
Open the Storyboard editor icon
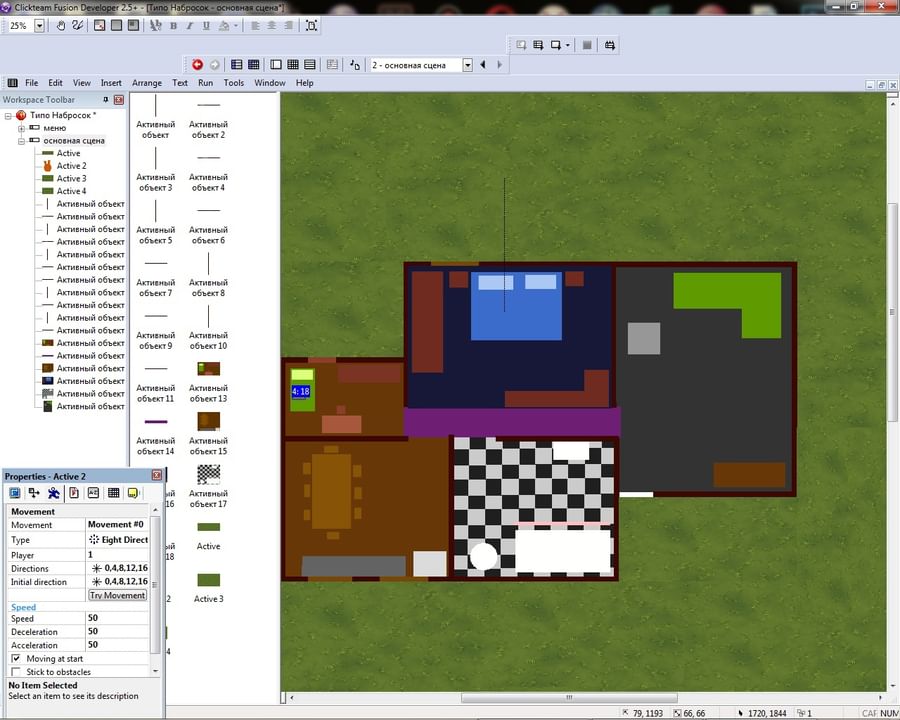tap(236, 65)
